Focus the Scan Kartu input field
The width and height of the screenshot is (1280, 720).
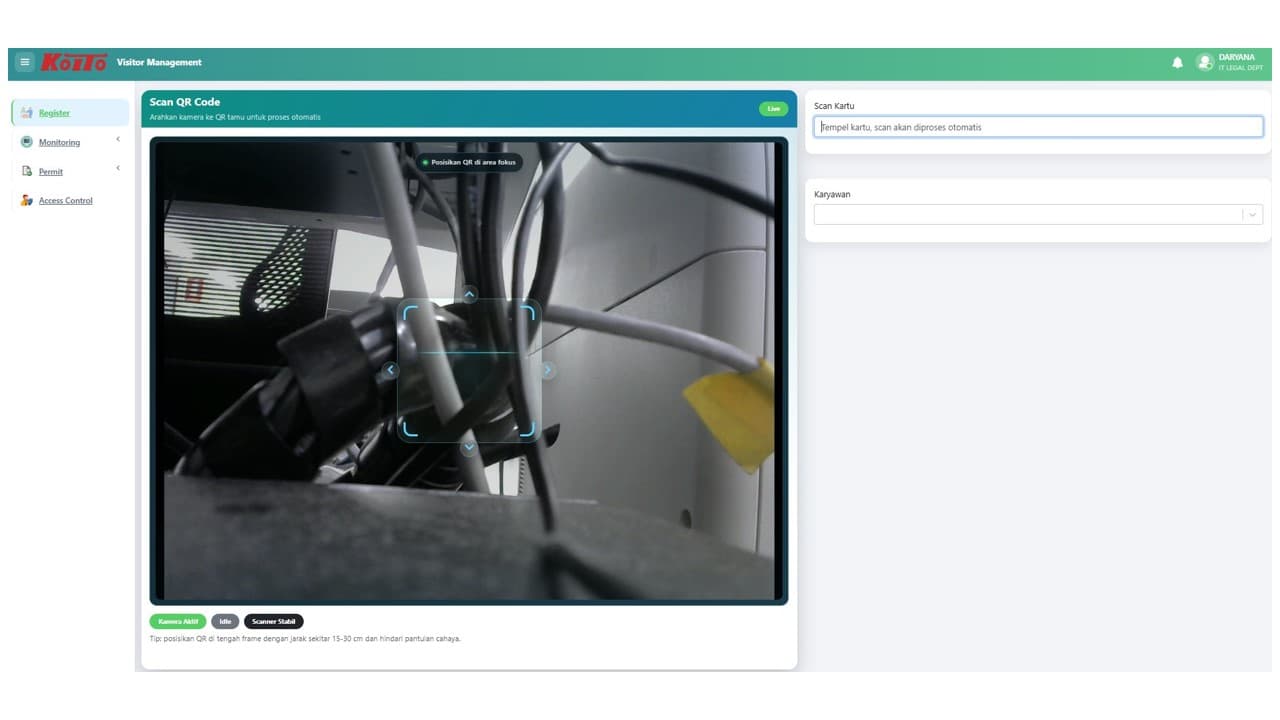[x=1038, y=127]
